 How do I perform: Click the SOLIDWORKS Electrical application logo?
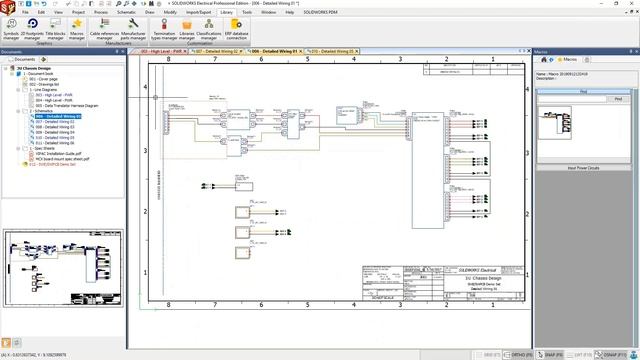(x=7, y=7)
